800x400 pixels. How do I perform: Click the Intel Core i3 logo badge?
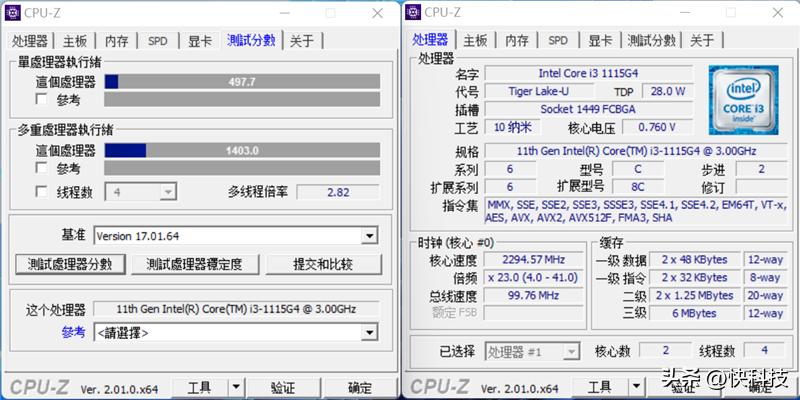click(743, 100)
